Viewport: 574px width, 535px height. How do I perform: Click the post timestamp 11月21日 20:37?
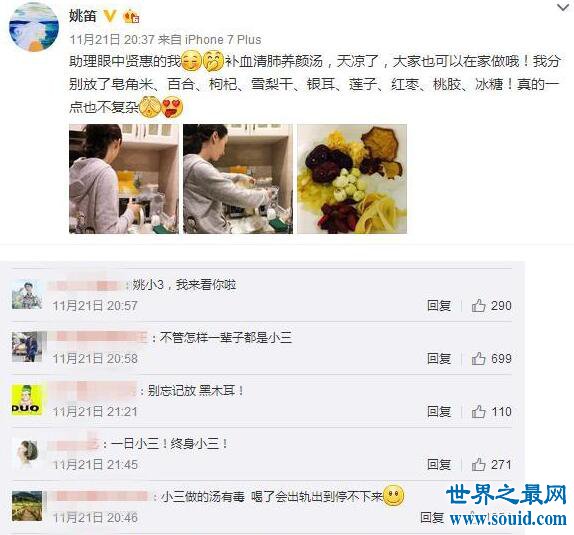click(x=112, y=40)
